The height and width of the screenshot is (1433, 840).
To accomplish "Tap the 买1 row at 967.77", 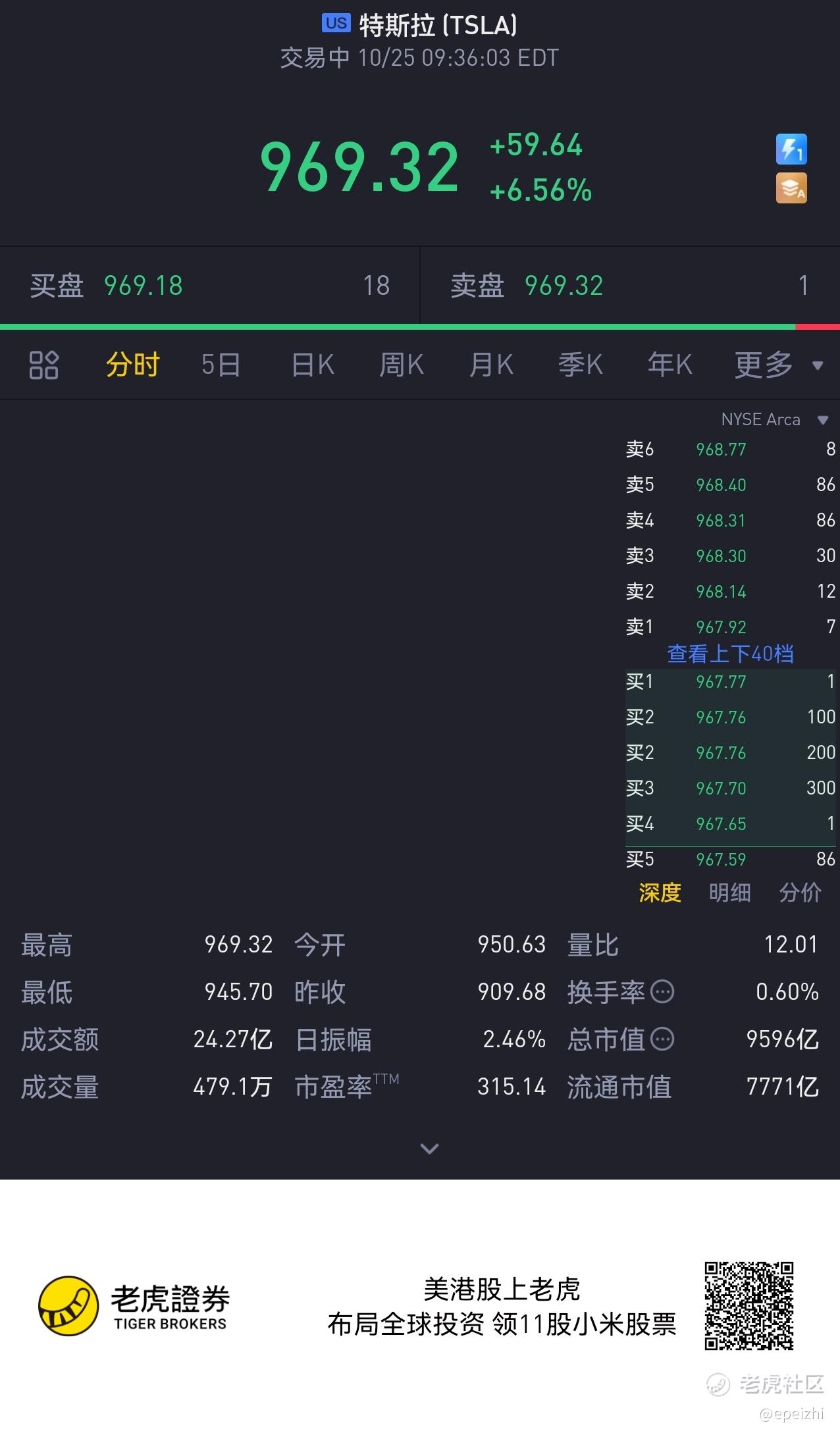I will [730, 681].
